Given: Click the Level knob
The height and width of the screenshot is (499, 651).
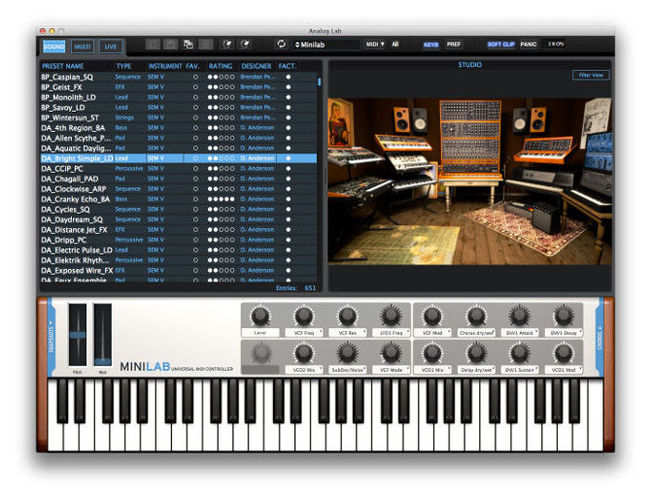Looking at the screenshot, I should (x=260, y=316).
